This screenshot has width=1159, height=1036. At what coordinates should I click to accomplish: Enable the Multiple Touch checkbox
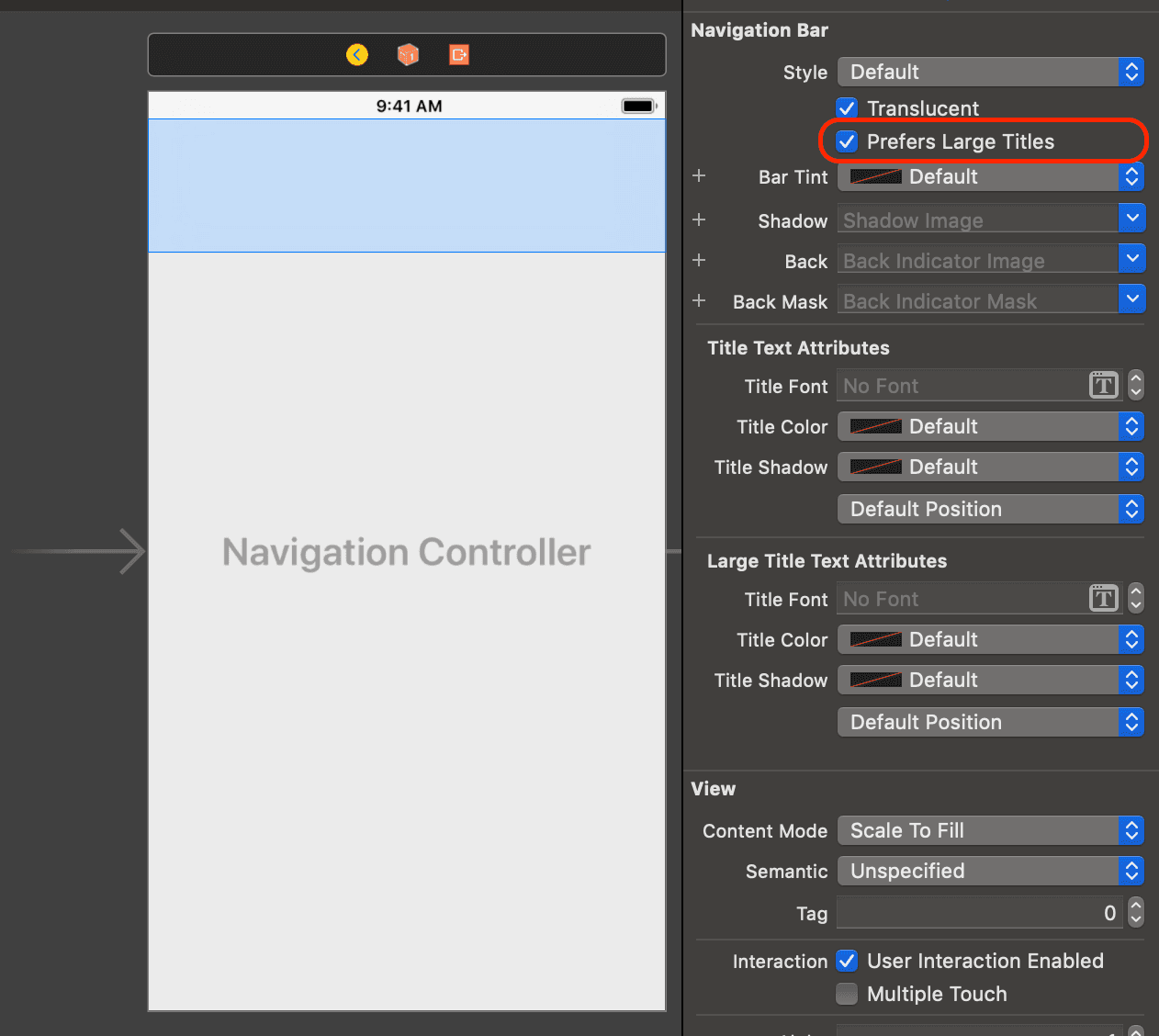(847, 994)
